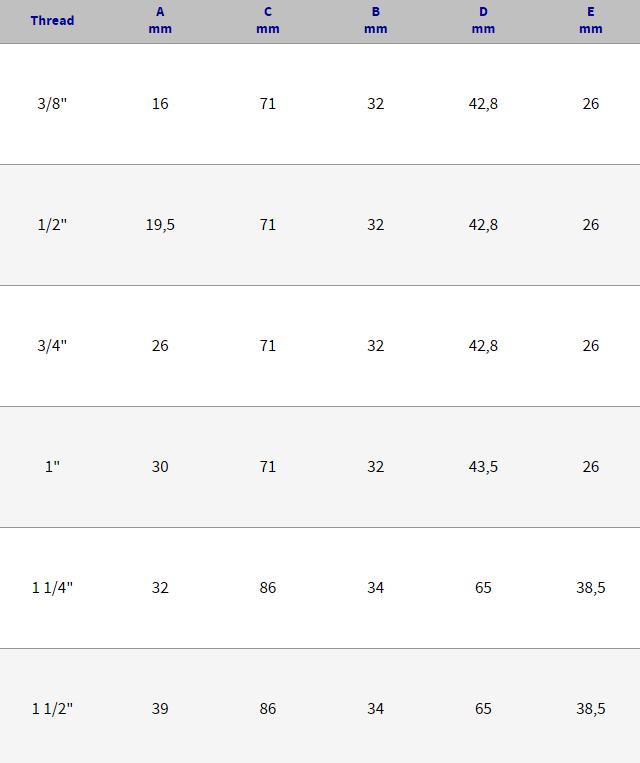The height and width of the screenshot is (763, 640).
Task: Click the 1 1/4" thread row label
Action: pyautogui.click(x=52, y=588)
